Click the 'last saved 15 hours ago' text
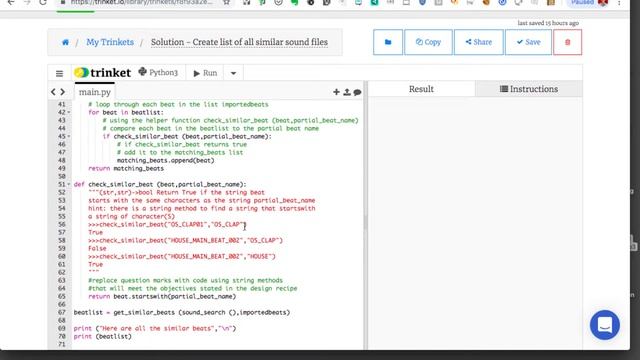The image size is (640, 360). (x=548, y=23)
